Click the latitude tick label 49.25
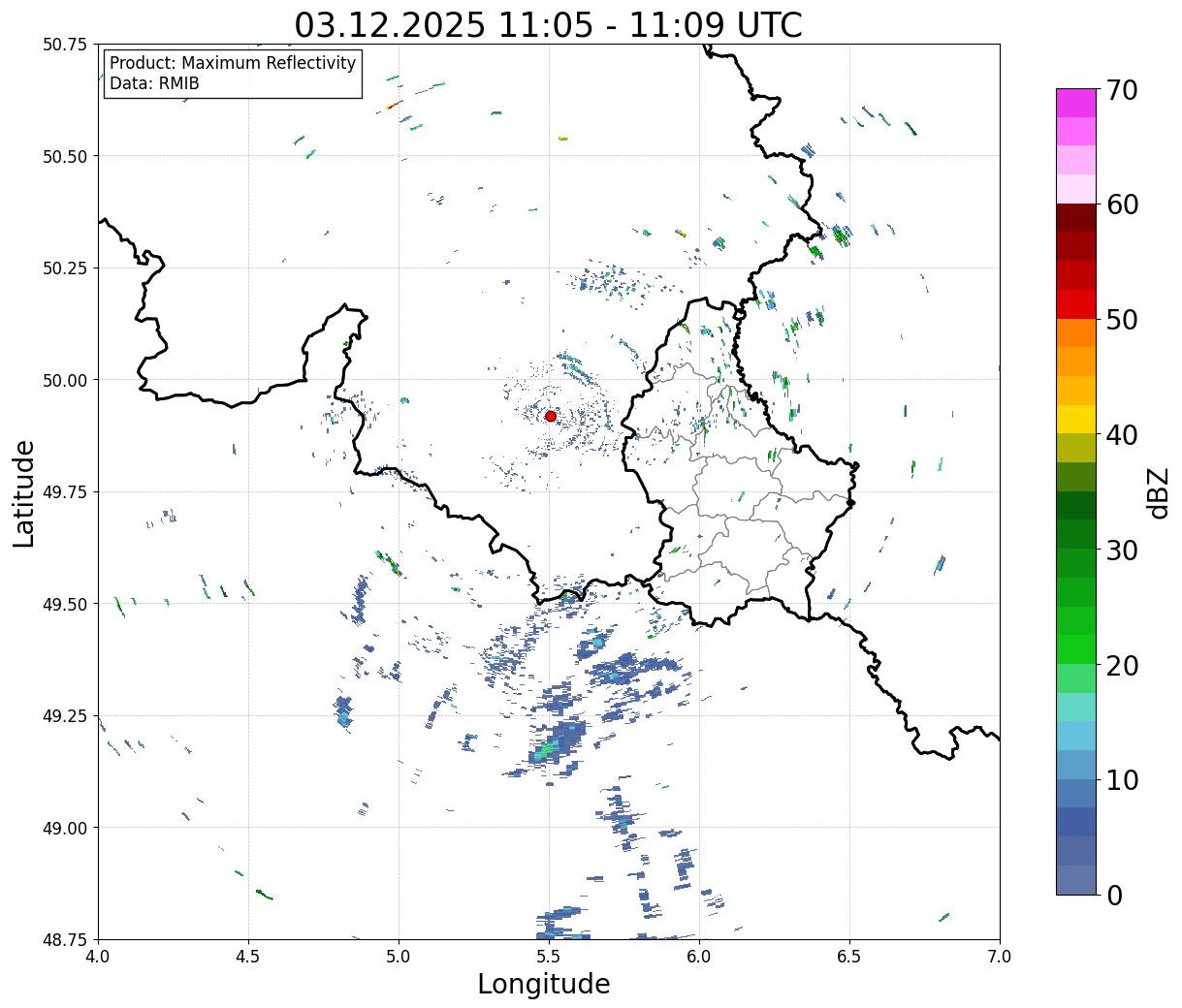Screen dimensions: 1182x1008 point(65,716)
